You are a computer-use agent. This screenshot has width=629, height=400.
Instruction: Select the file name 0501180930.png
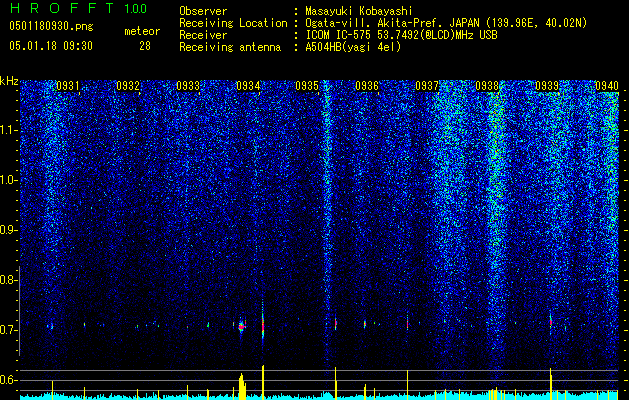pyautogui.click(x=51, y=27)
